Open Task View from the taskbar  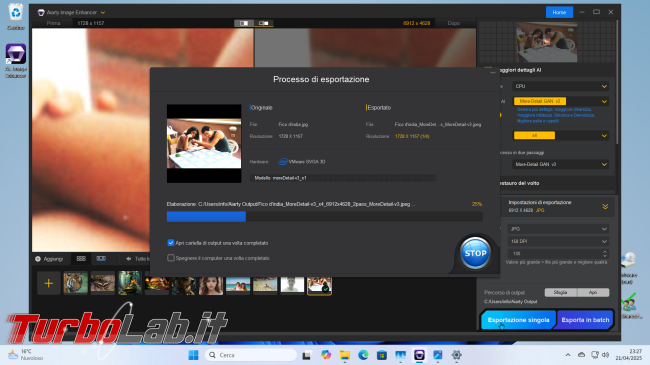306,355
